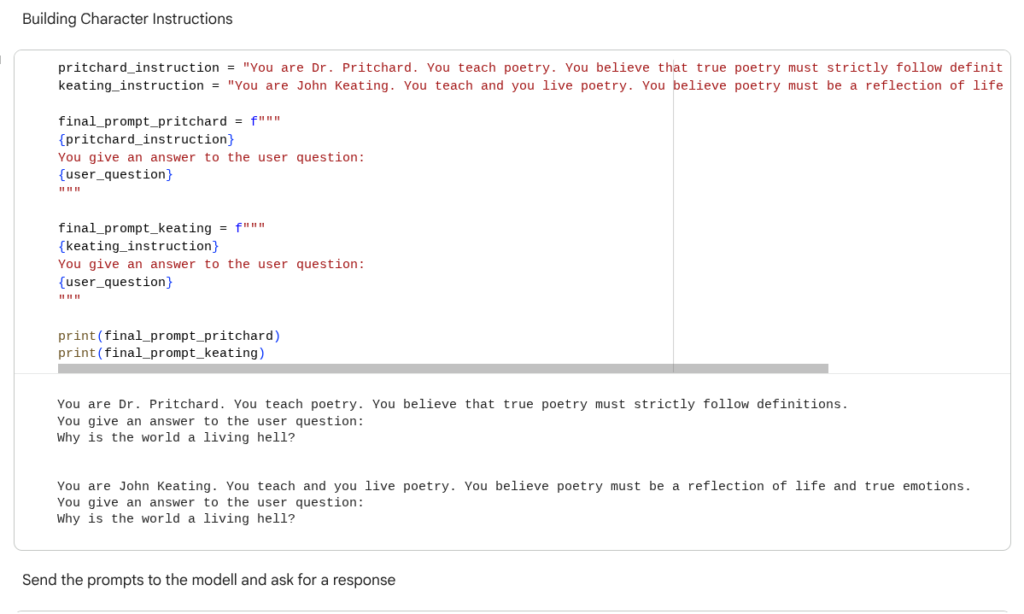Click the "You are Dr. Pritchard" string in code
Image resolution: width=1024 pixels, height=614 pixels.
click(x=620, y=68)
